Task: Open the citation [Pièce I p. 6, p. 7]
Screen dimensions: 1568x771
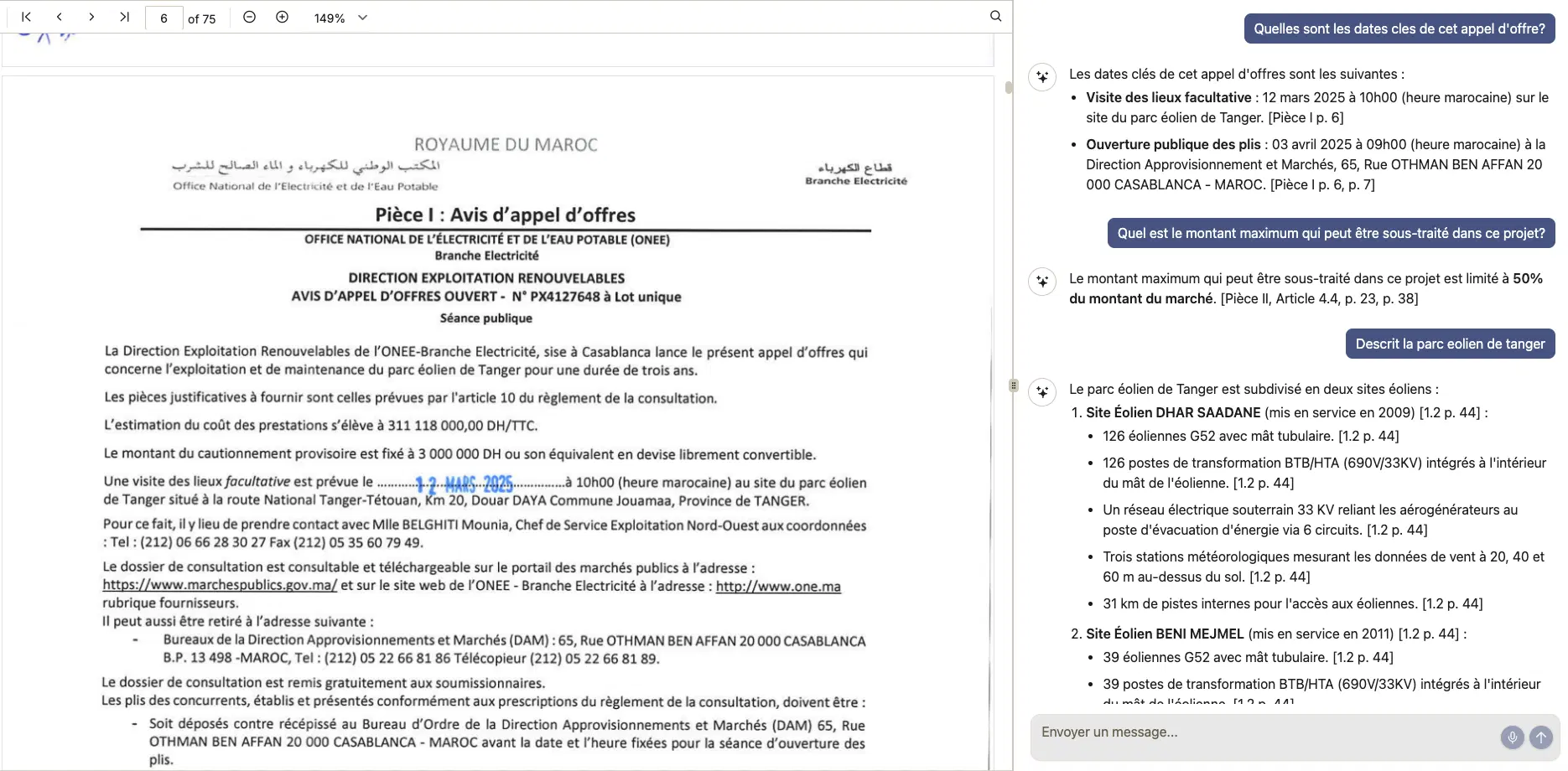Action: coord(1322,184)
